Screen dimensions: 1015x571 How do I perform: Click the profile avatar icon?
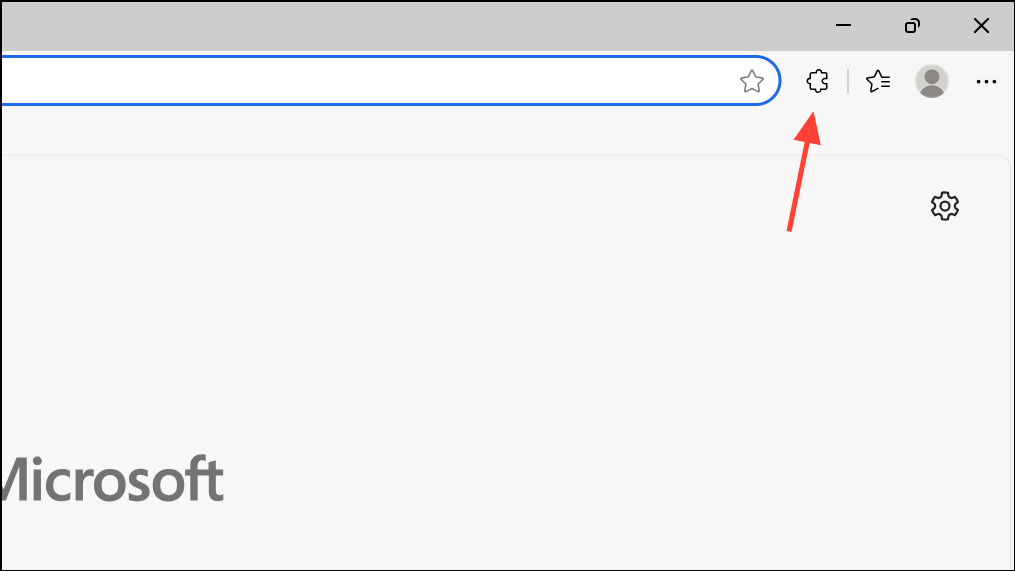click(932, 82)
